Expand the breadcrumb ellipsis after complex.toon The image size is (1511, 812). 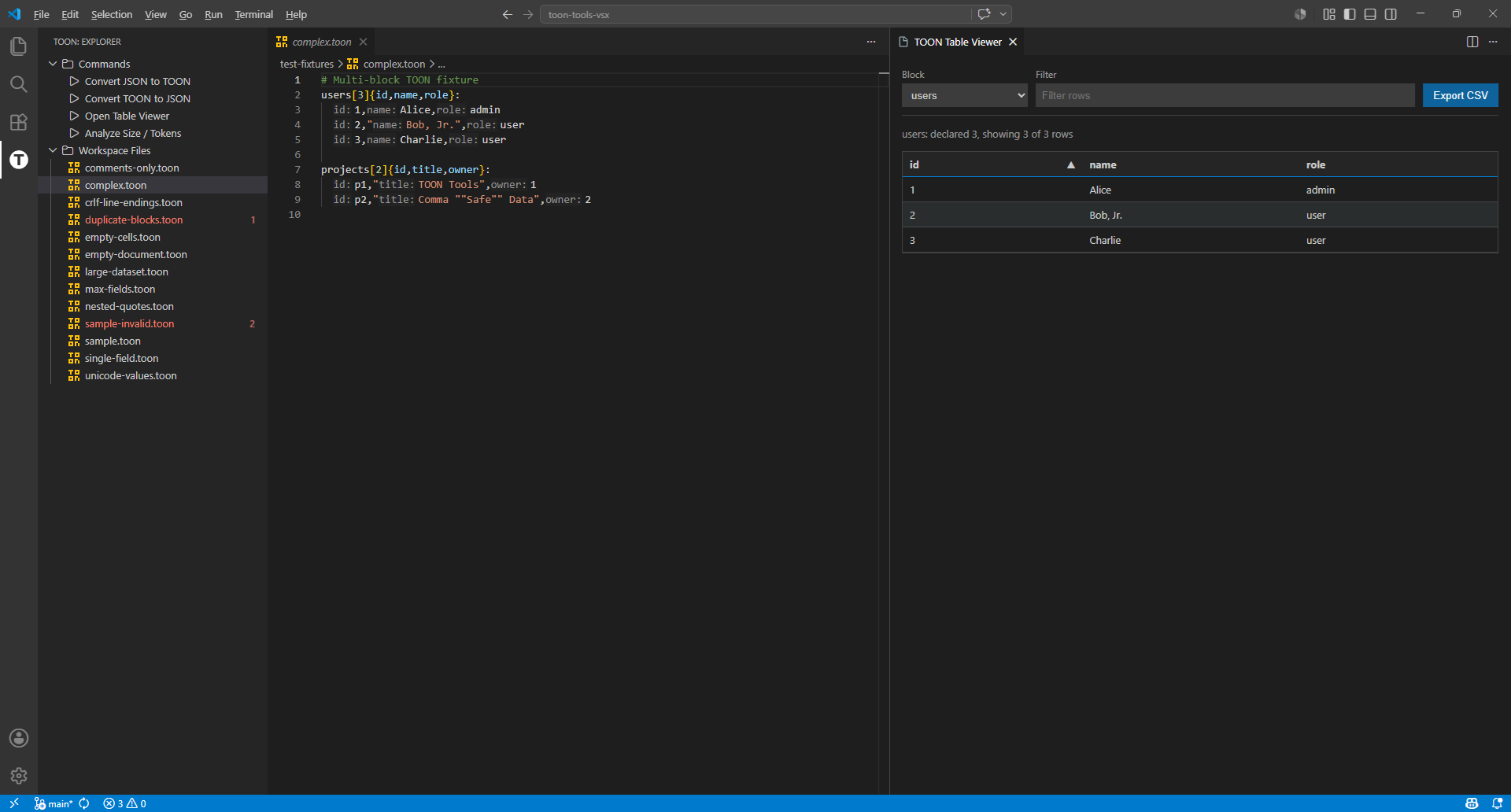[441, 65]
